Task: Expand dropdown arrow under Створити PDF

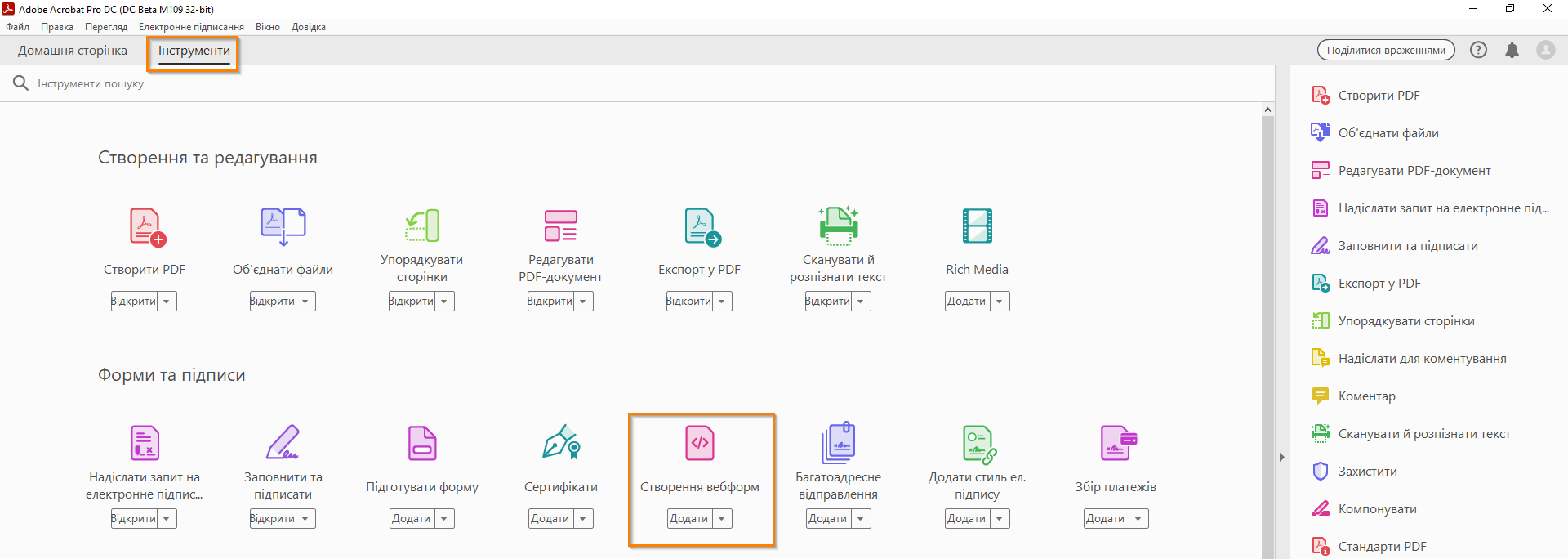Action: 167,302
